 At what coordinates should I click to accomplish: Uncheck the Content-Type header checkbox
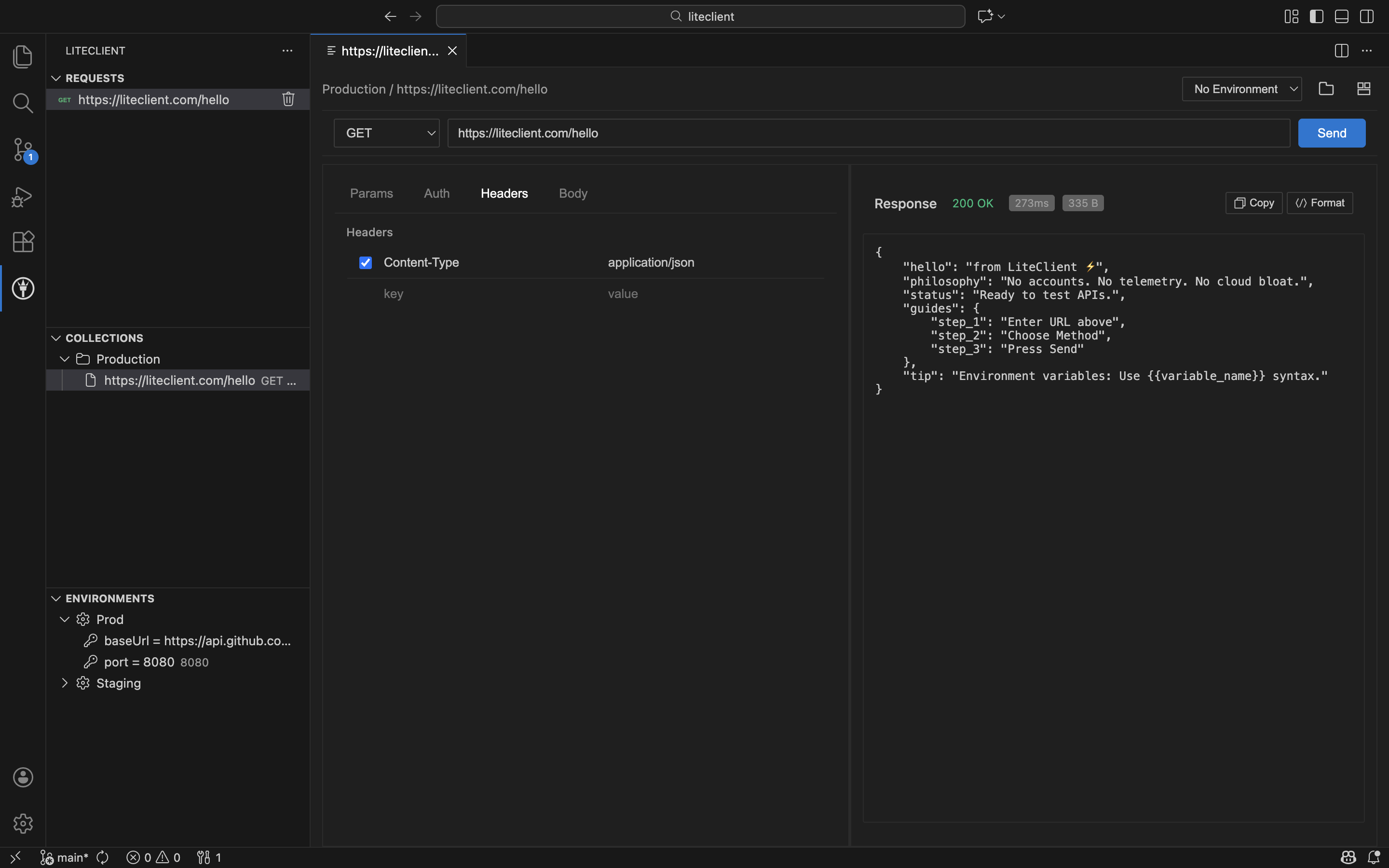click(x=366, y=263)
